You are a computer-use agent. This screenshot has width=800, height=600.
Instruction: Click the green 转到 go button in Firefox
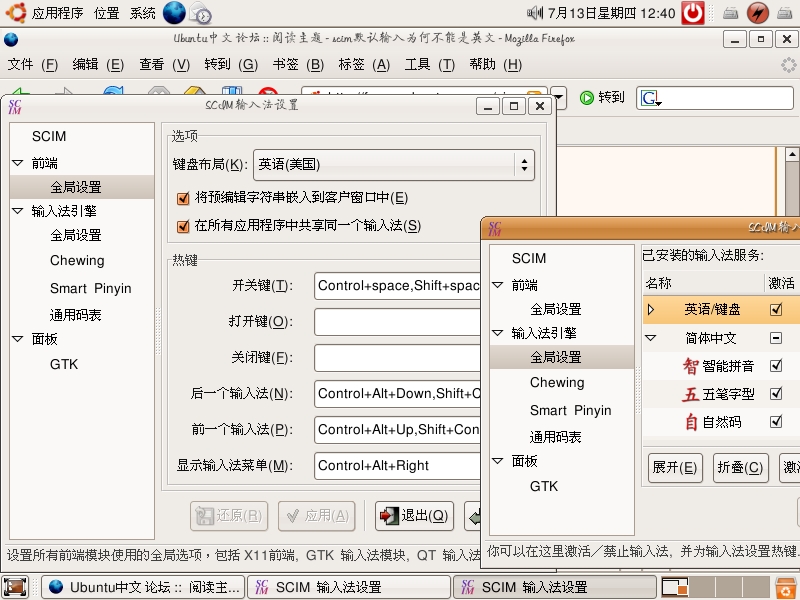click(603, 97)
